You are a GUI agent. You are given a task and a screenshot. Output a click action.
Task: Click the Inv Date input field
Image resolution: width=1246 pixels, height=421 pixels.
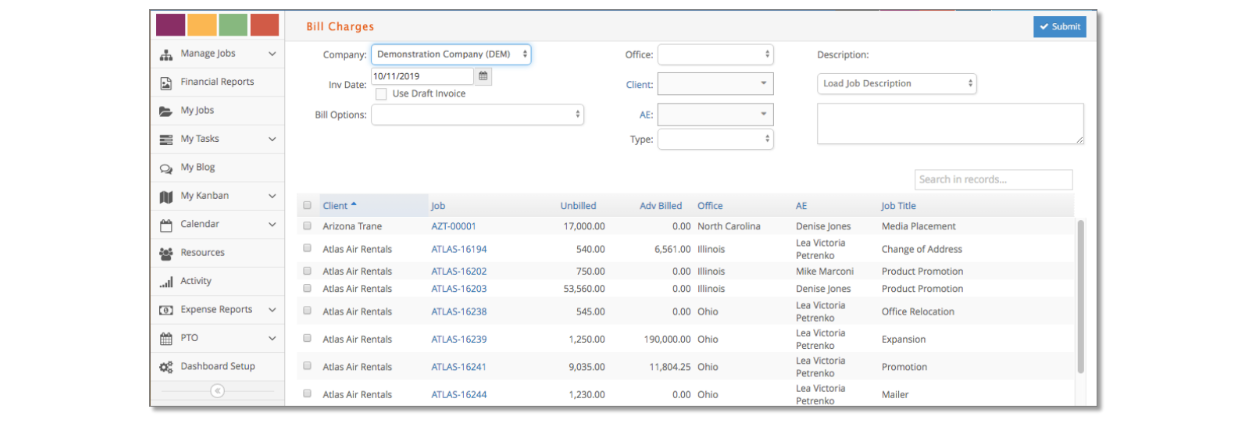point(422,75)
